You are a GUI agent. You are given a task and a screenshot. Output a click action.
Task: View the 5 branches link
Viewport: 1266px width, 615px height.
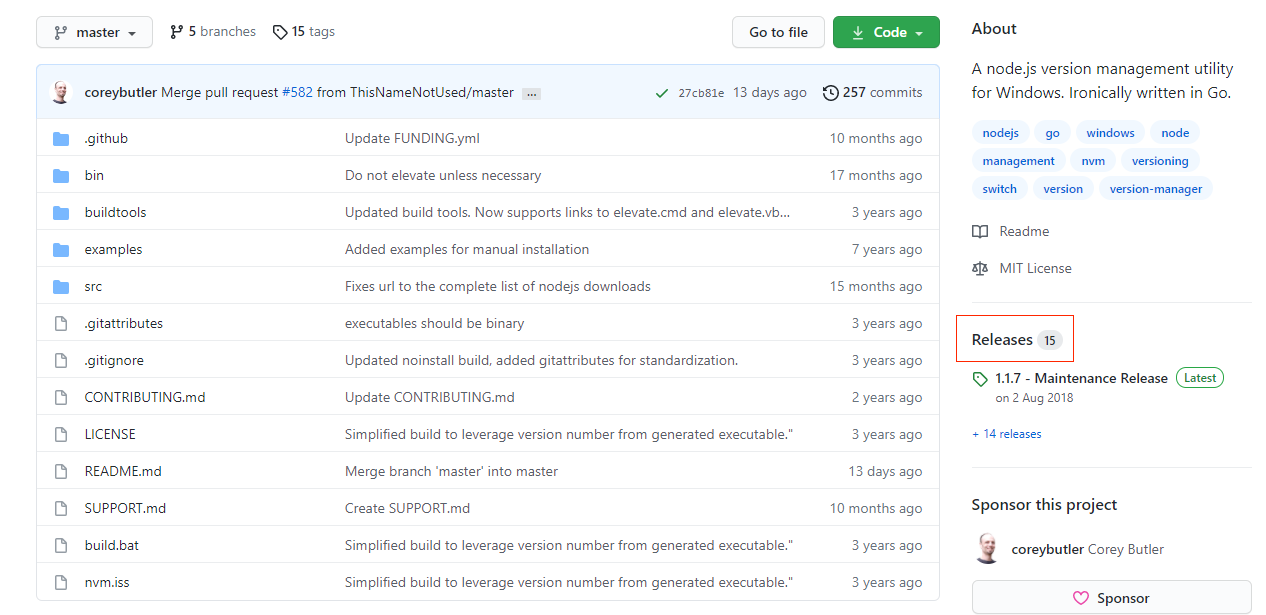pos(213,32)
